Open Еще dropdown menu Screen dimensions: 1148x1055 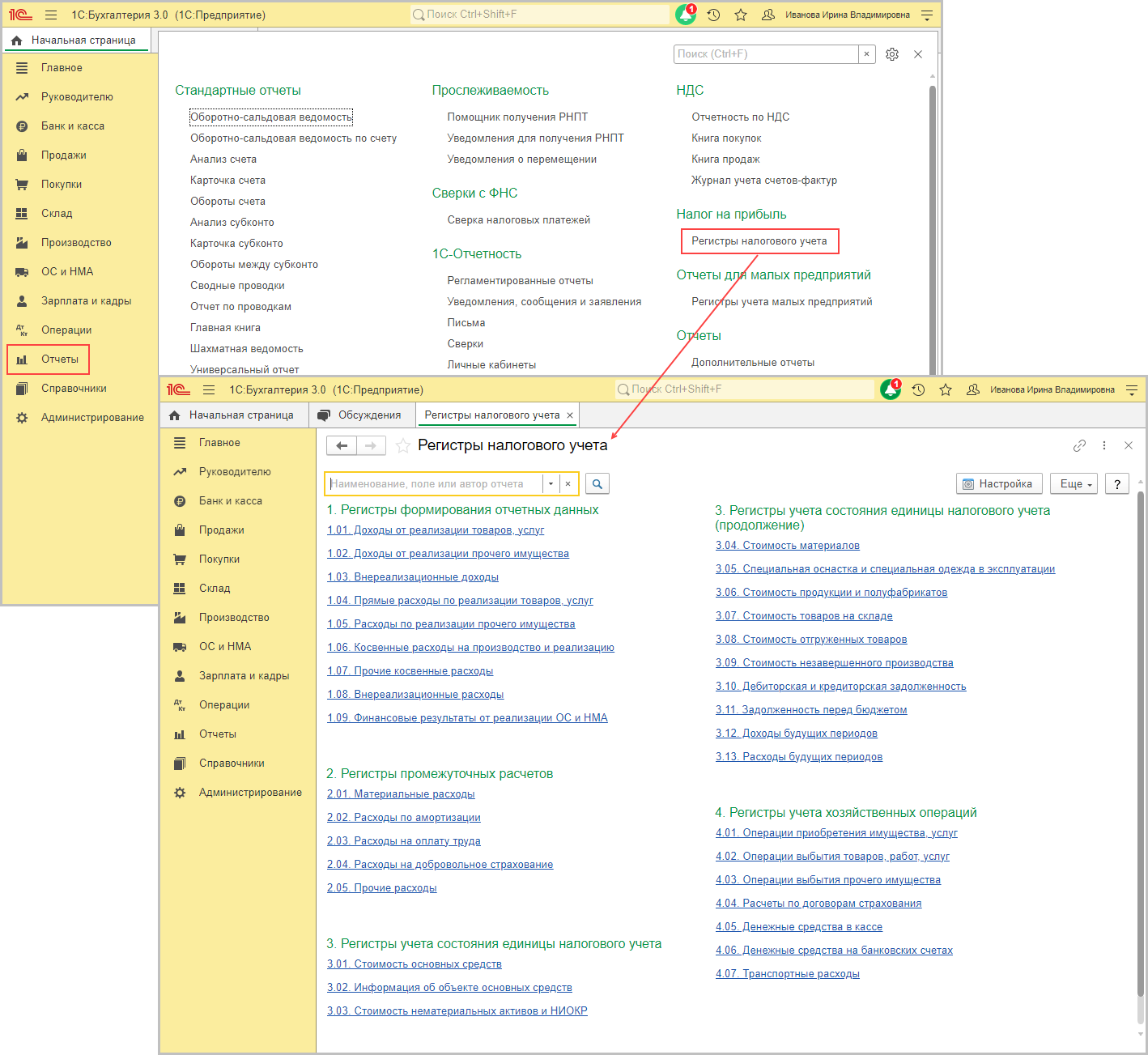click(x=1076, y=483)
